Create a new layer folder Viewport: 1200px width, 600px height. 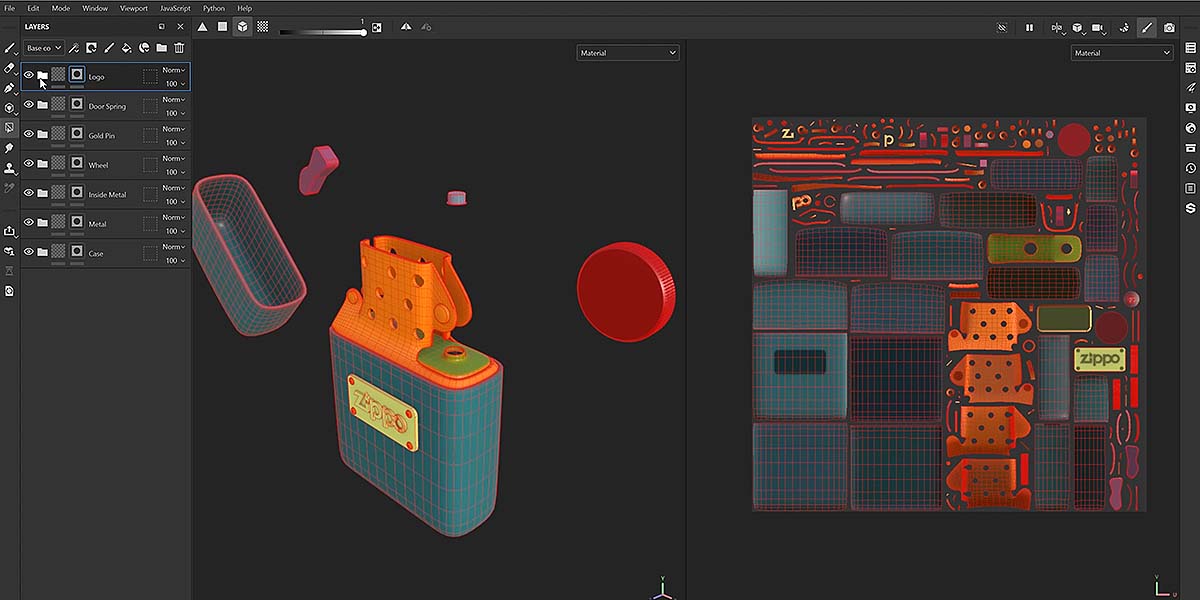tap(161, 47)
